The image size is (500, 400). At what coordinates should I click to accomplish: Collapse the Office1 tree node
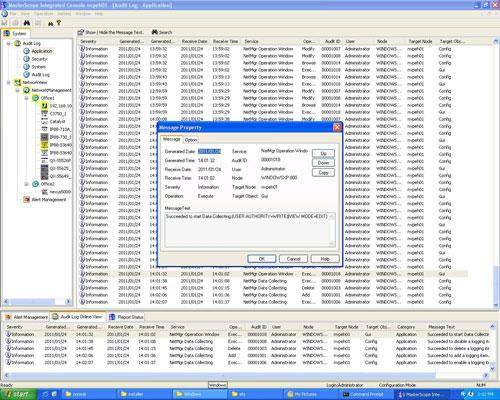coord(27,98)
